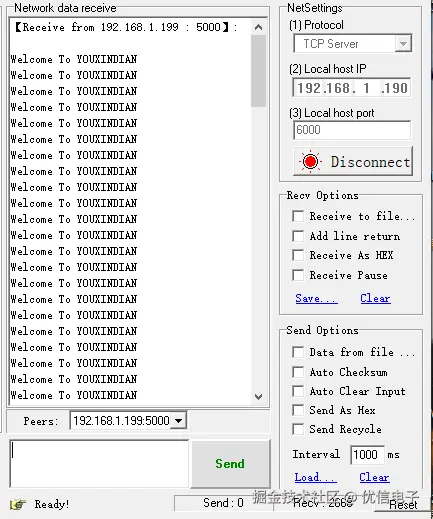
Task: Enable Data from file checkbox
Action: point(298,352)
